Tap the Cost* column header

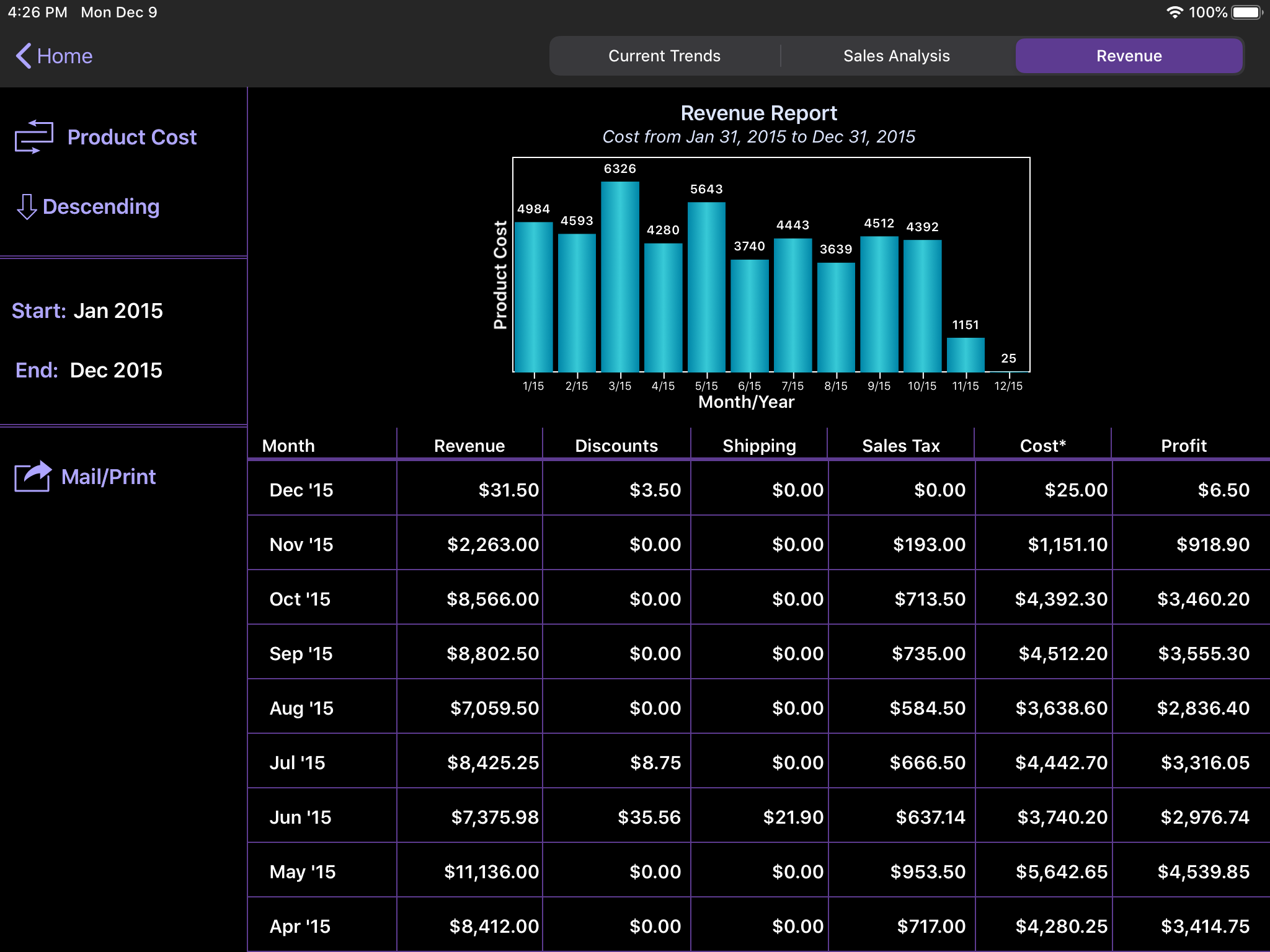[1042, 446]
